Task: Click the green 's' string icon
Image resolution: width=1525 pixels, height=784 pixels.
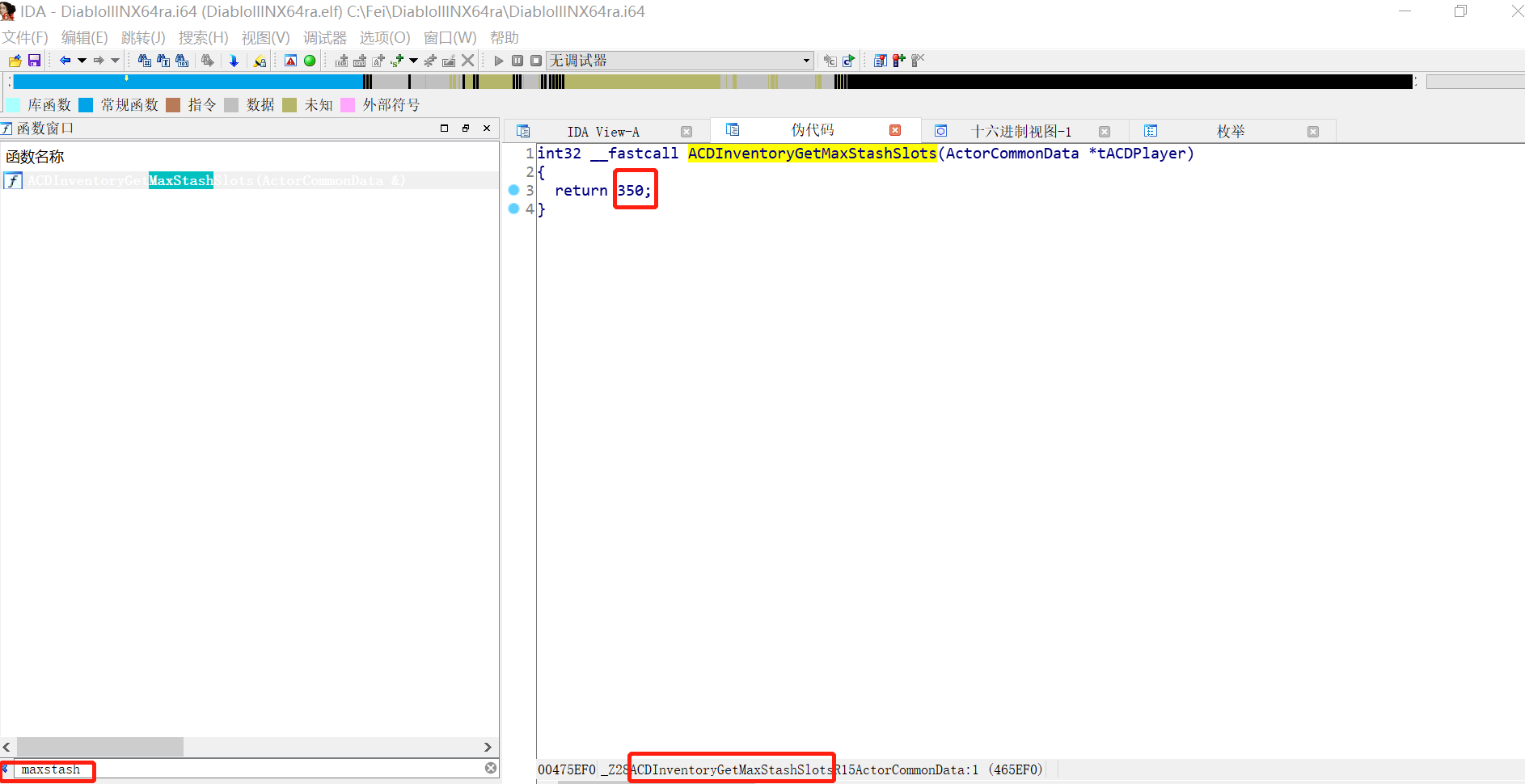Action: (x=397, y=61)
